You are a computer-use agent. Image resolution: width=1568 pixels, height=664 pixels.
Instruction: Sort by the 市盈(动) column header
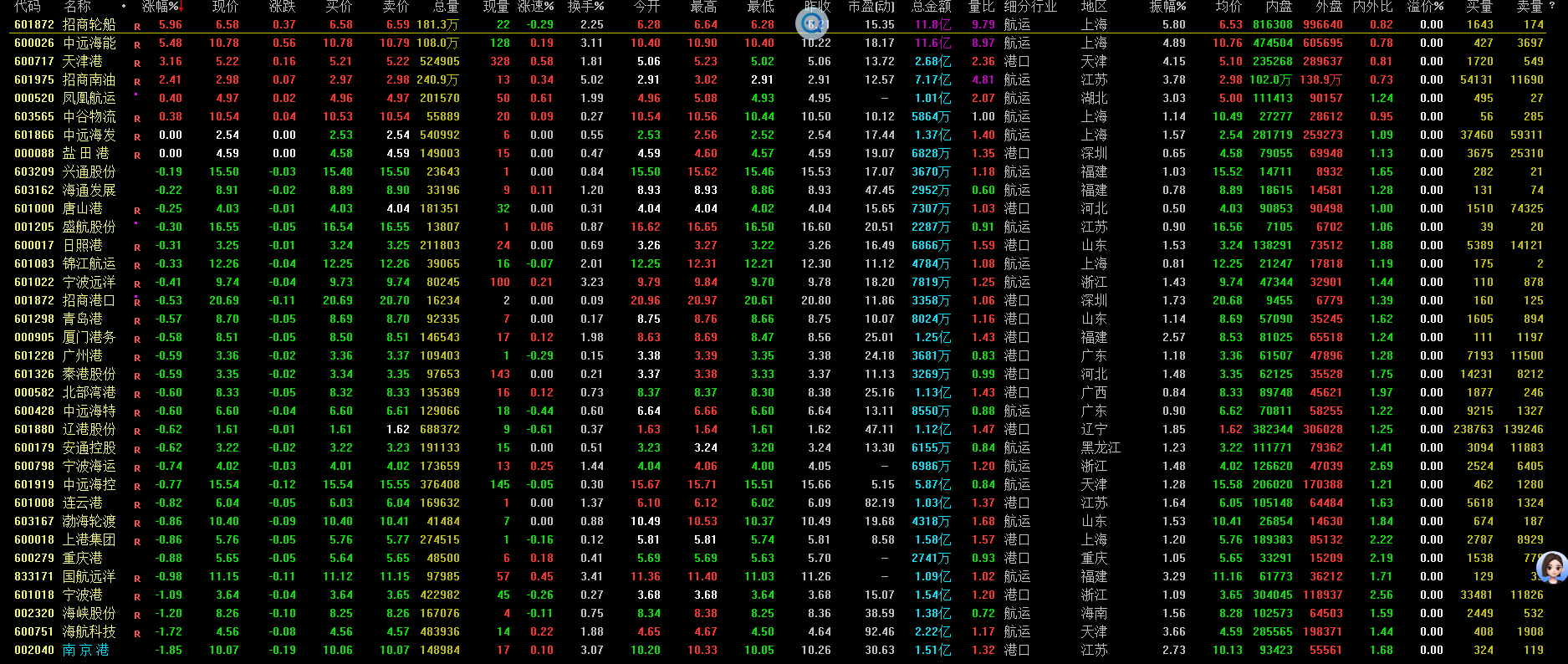pyautogui.click(x=871, y=7)
